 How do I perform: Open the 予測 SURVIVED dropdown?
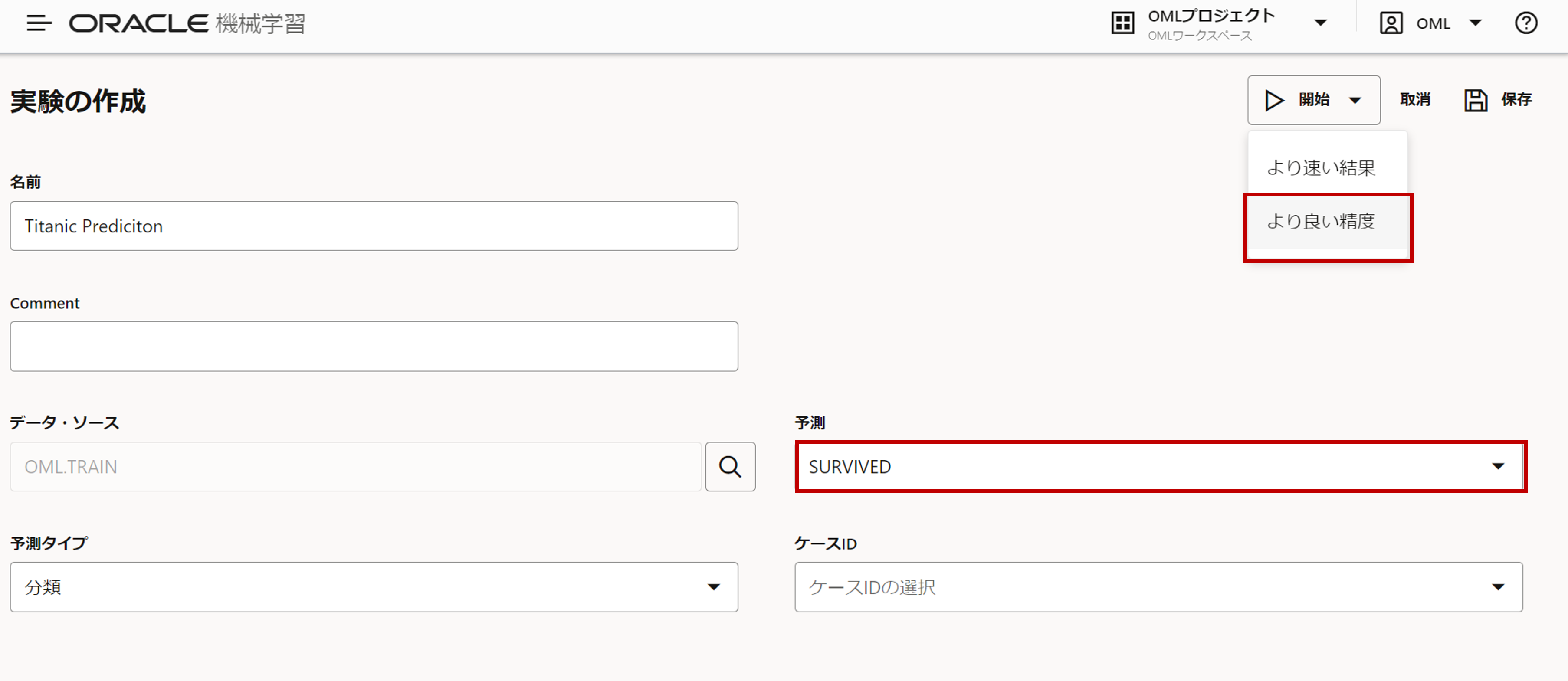click(1160, 467)
